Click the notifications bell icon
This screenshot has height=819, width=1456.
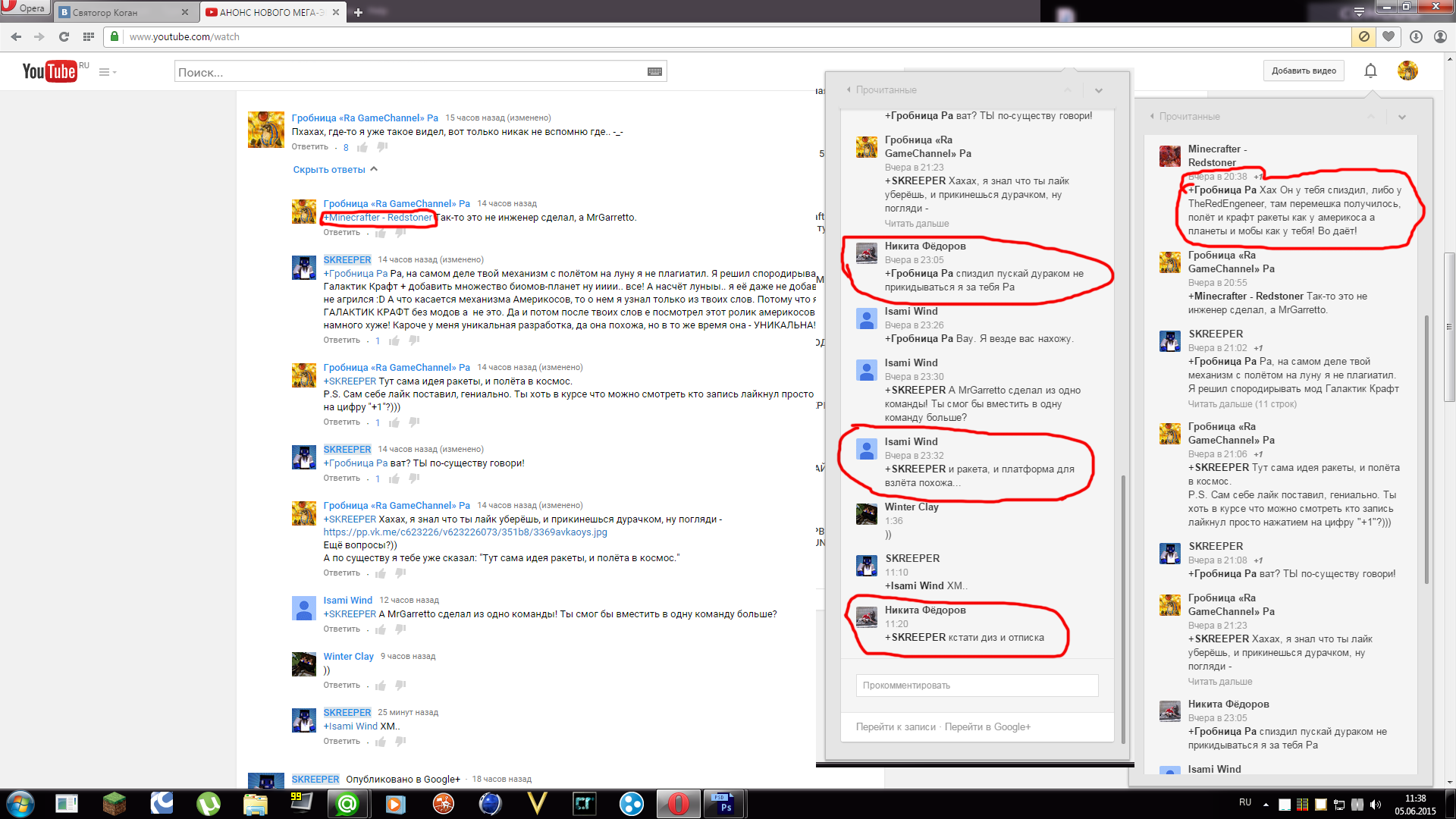point(1370,71)
